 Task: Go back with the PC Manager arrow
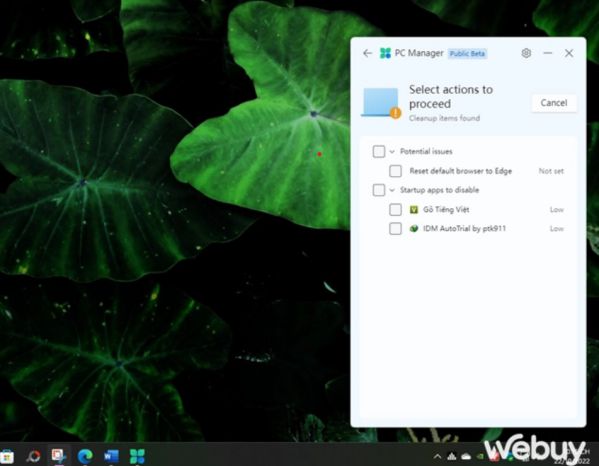tap(367, 53)
